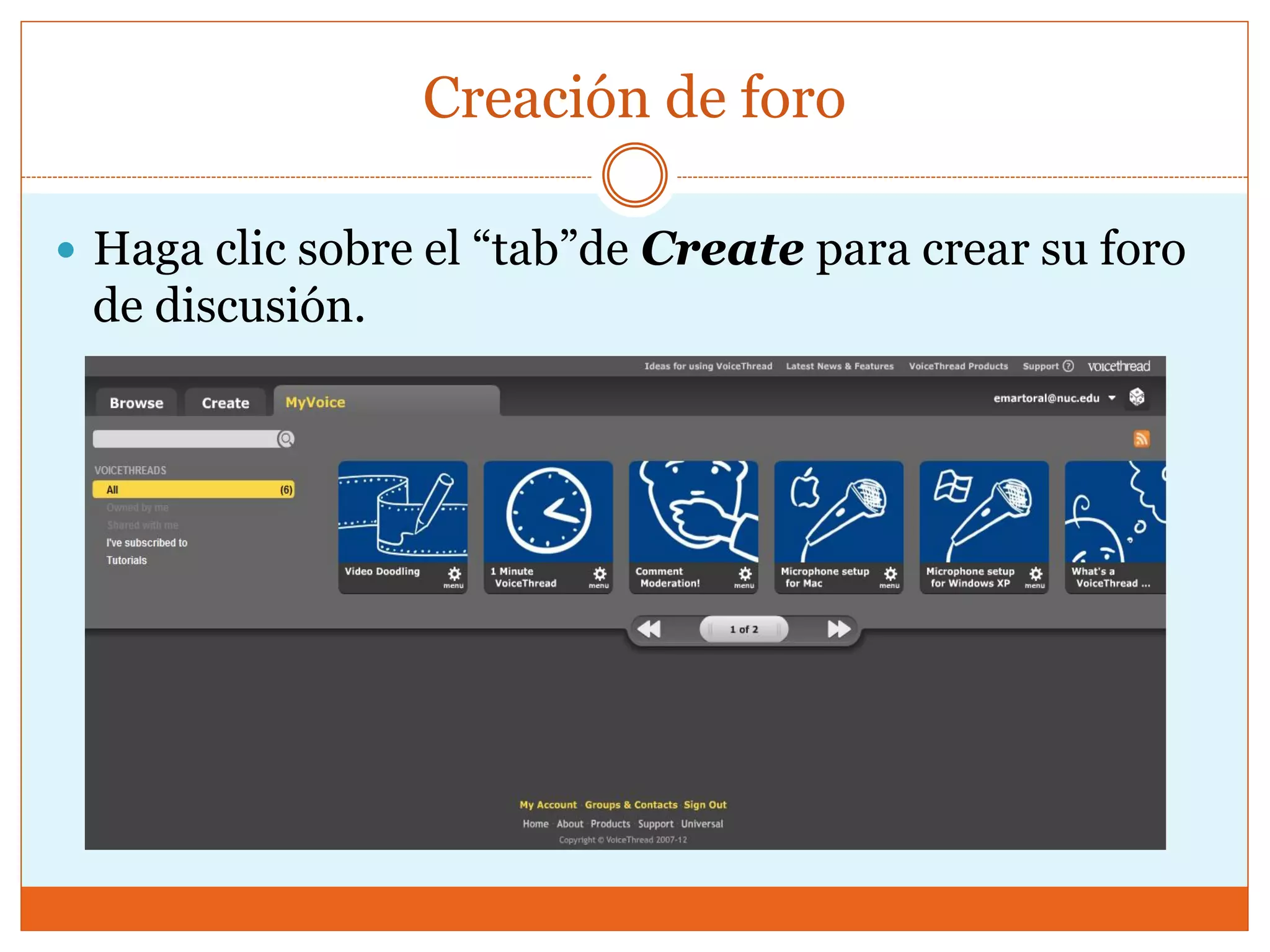Open VoiceThread Products link
This screenshot has width=1270, height=952.
[958, 366]
